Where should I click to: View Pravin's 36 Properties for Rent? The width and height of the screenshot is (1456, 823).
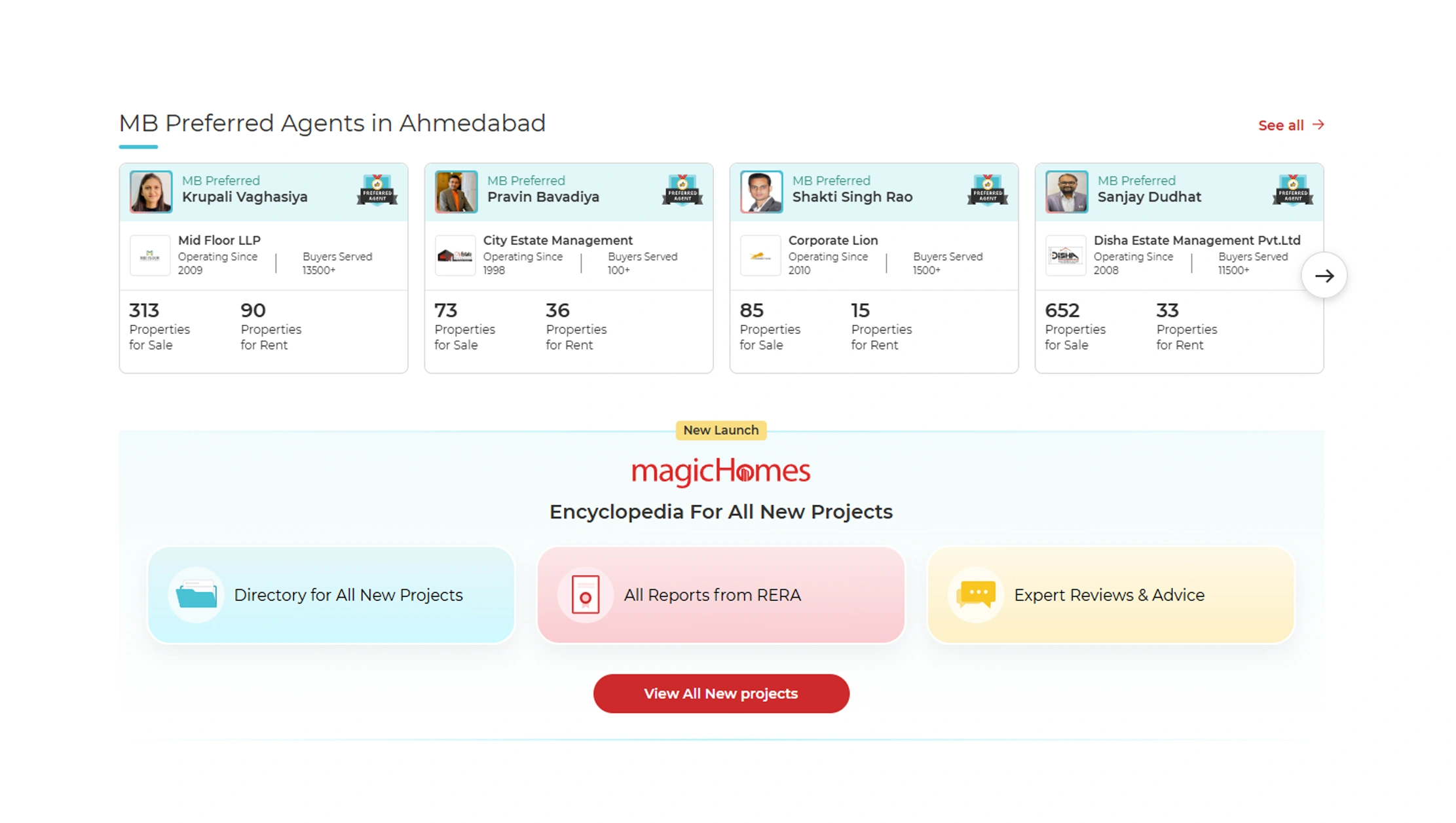pyautogui.click(x=576, y=327)
